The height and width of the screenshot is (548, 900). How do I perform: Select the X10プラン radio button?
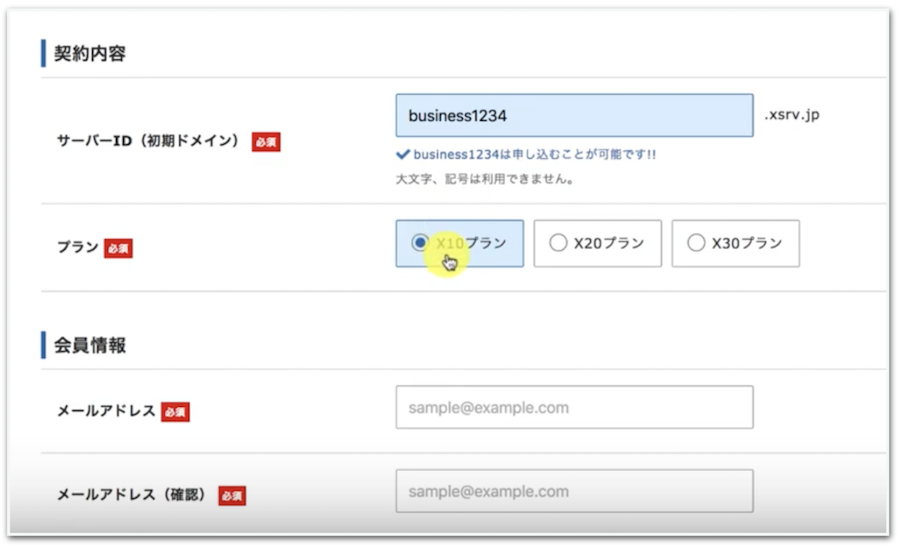point(420,243)
